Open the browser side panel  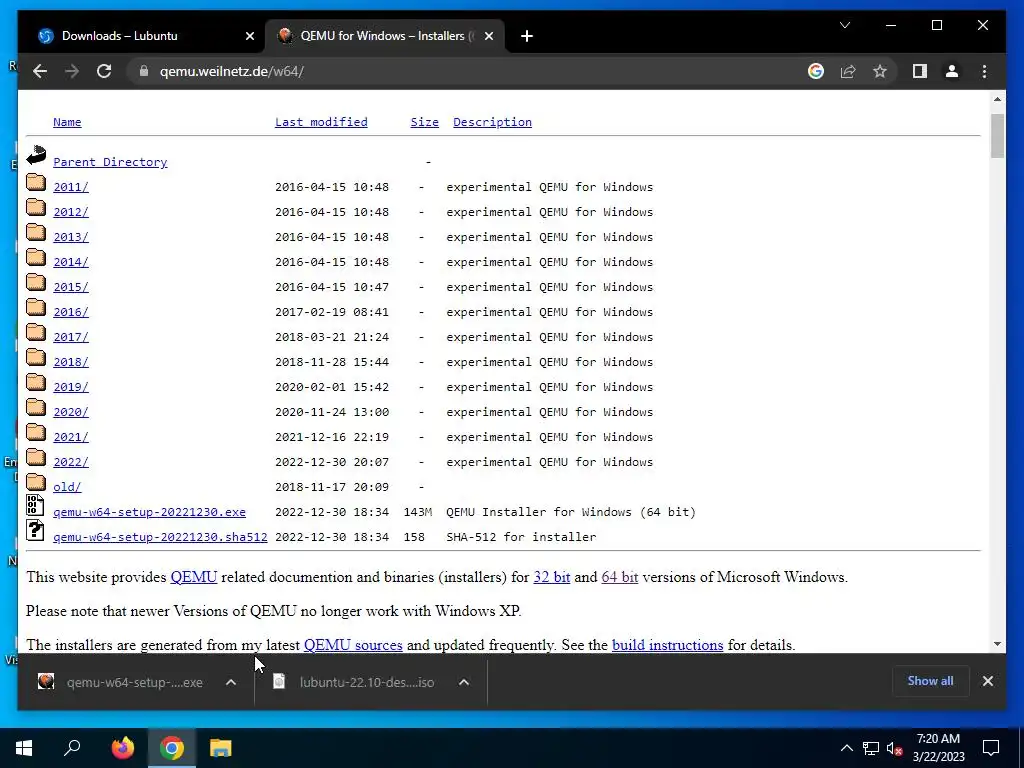click(920, 71)
